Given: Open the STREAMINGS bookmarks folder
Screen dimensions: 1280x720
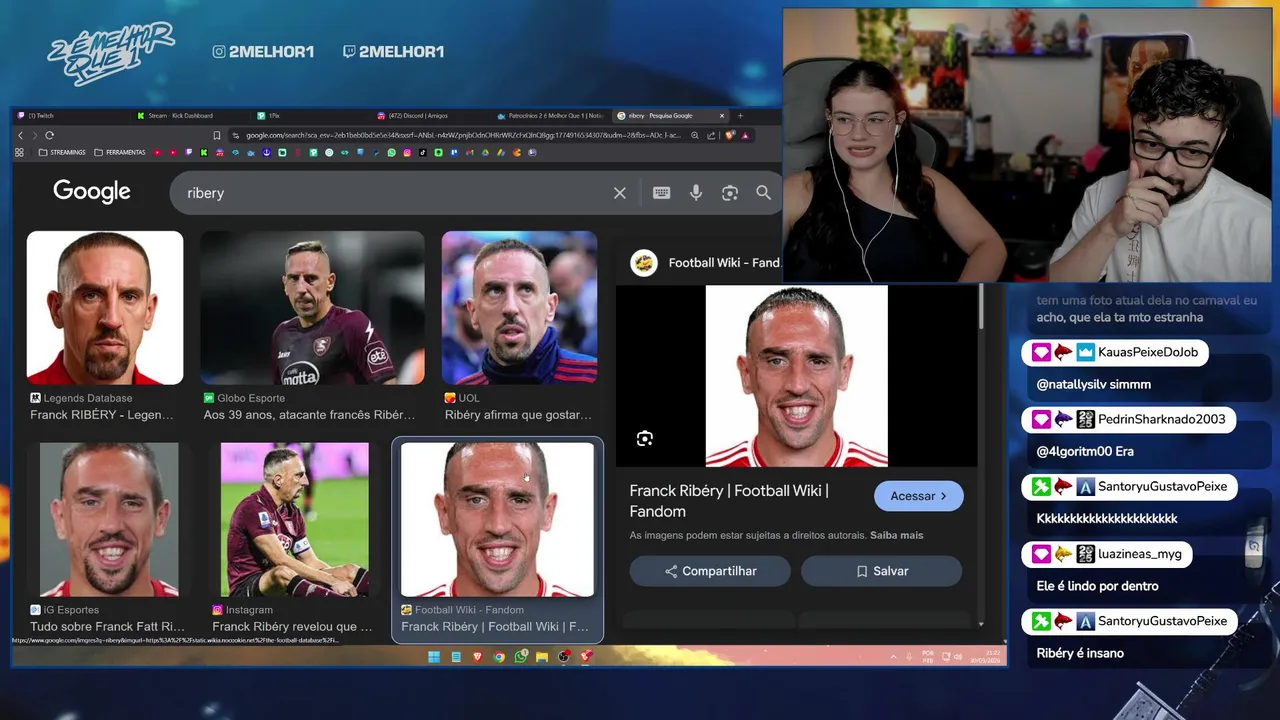Looking at the screenshot, I should tap(61, 152).
